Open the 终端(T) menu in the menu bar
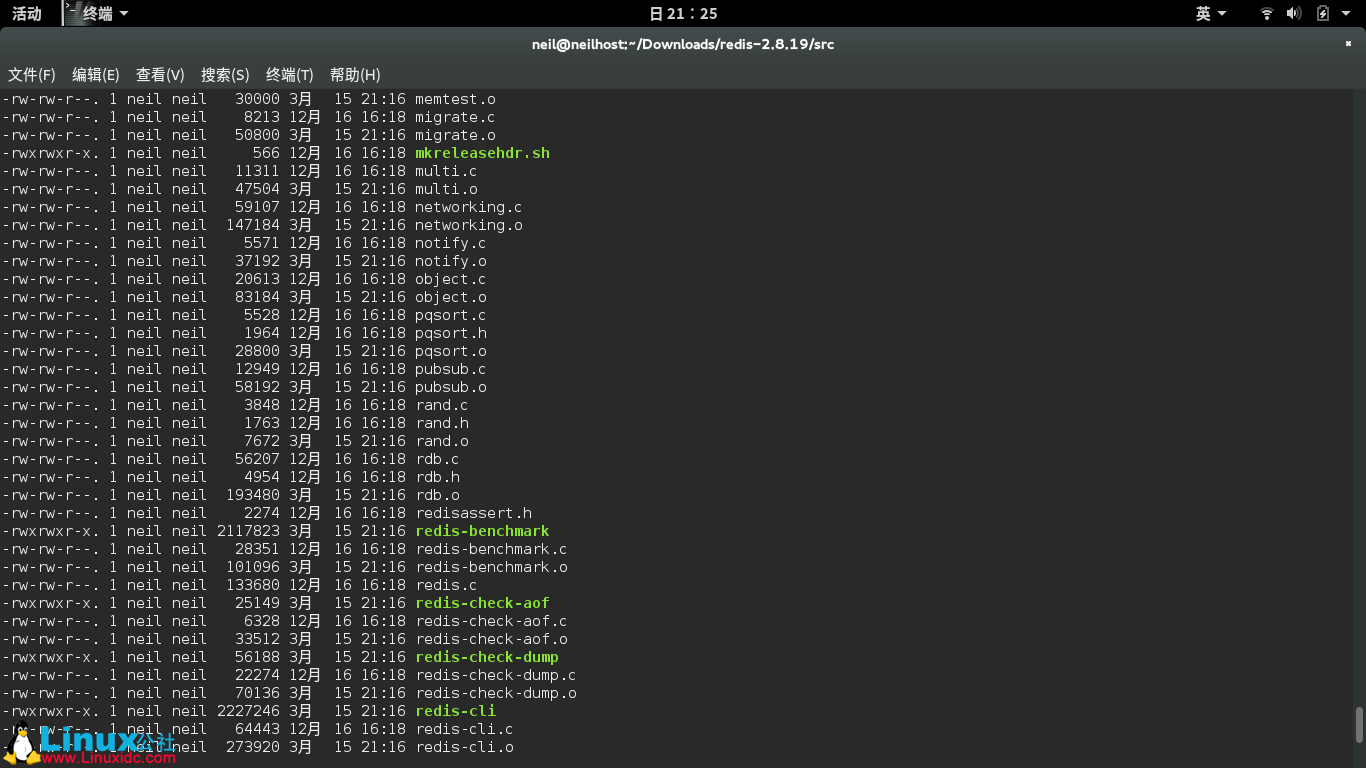Viewport: 1366px width, 768px height. point(290,75)
